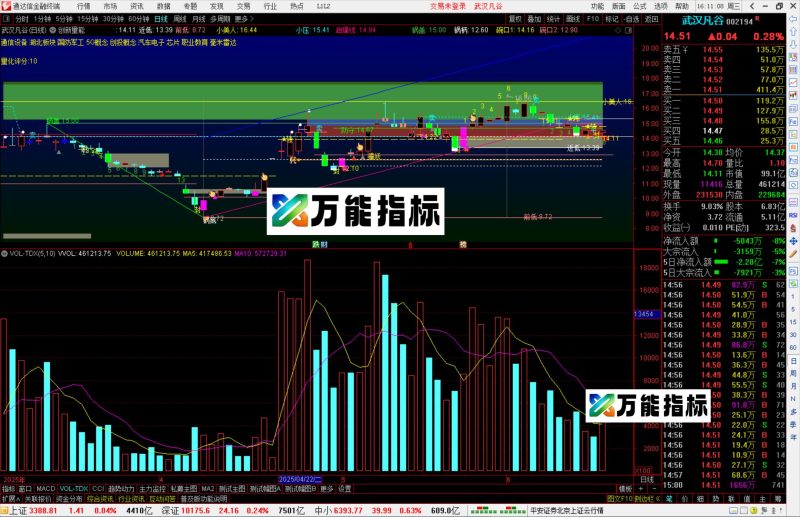Open the line chart icon in right sidebar
800x517 pixels.
tap(793, 82)
